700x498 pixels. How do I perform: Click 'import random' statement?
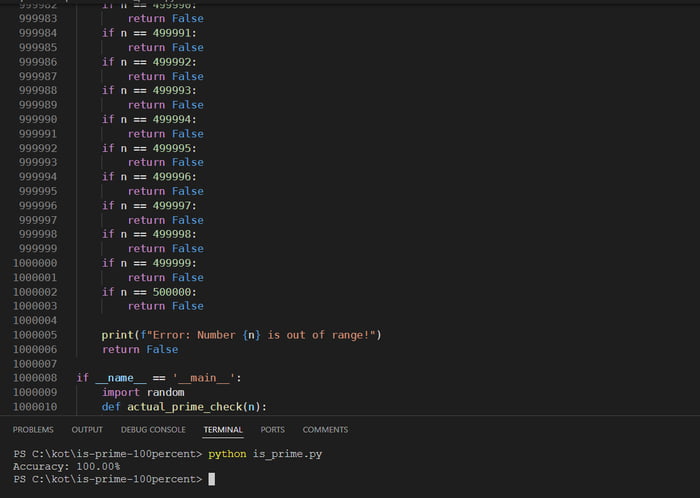click(x=143, y=392)
